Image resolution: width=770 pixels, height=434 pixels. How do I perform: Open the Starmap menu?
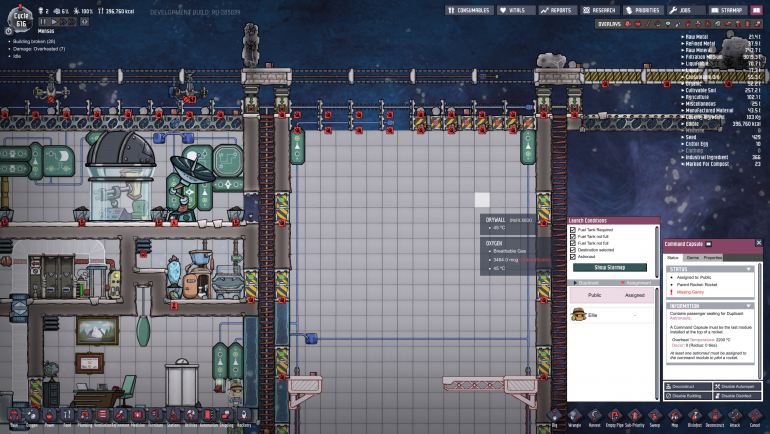tap(727, 10)
